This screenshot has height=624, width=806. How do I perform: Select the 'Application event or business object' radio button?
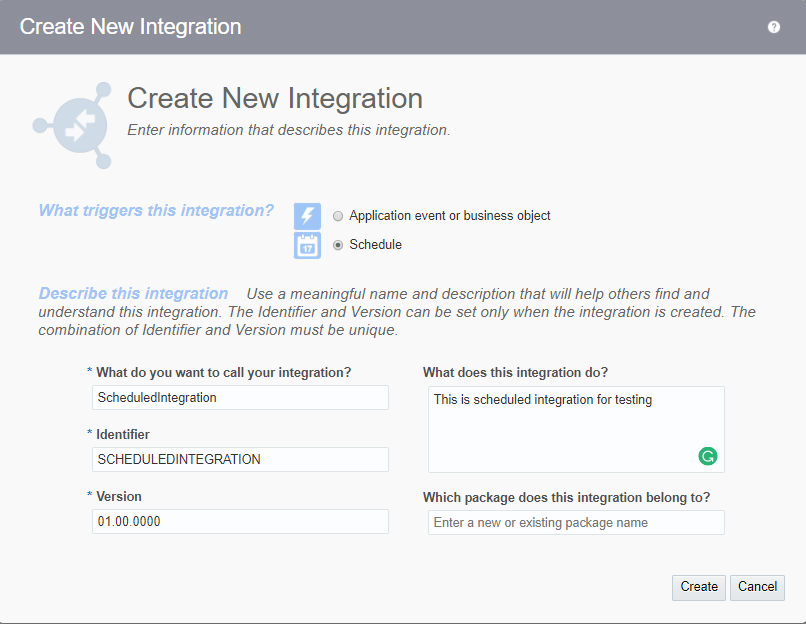pyautogui.click(x=338, y=216)
